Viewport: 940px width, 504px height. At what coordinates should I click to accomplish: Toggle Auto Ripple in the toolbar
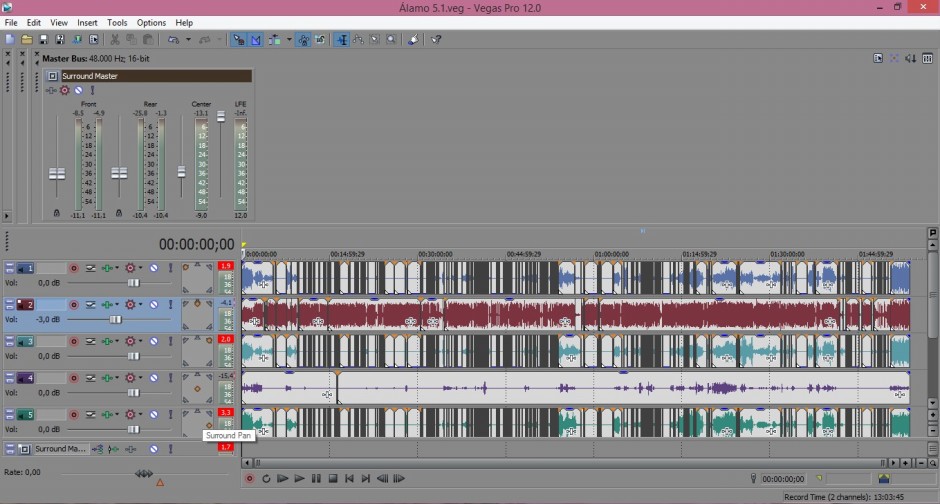click(x=275, y=40)
